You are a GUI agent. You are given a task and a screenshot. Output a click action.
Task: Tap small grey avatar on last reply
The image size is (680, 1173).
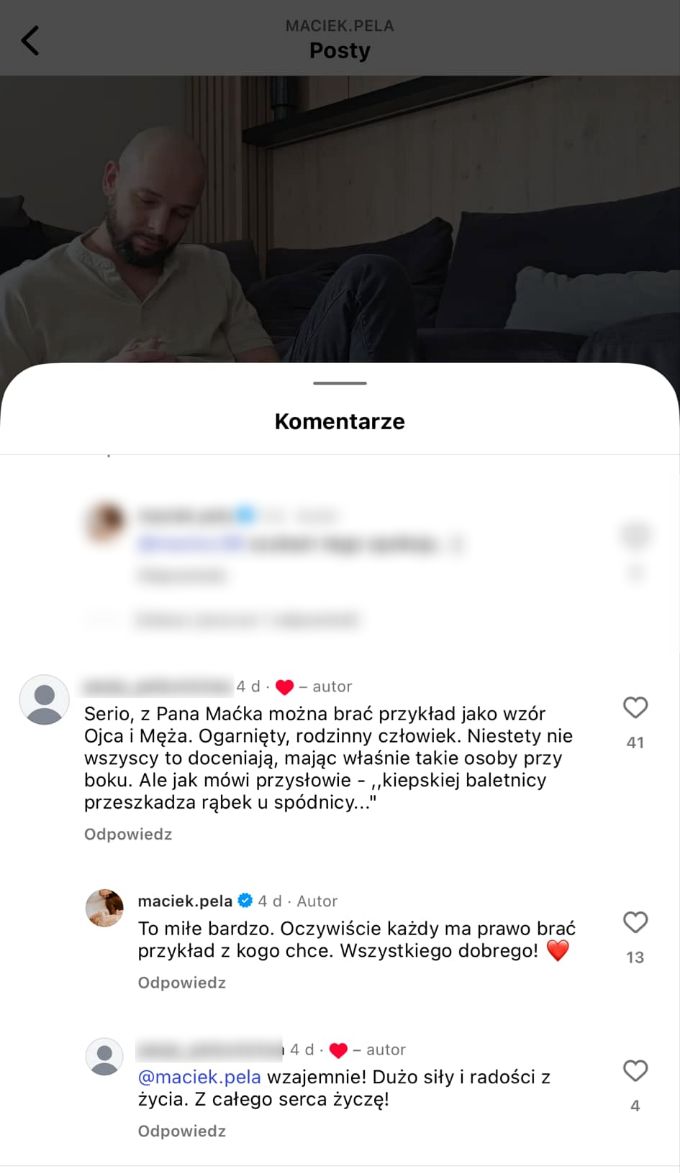105,1057
